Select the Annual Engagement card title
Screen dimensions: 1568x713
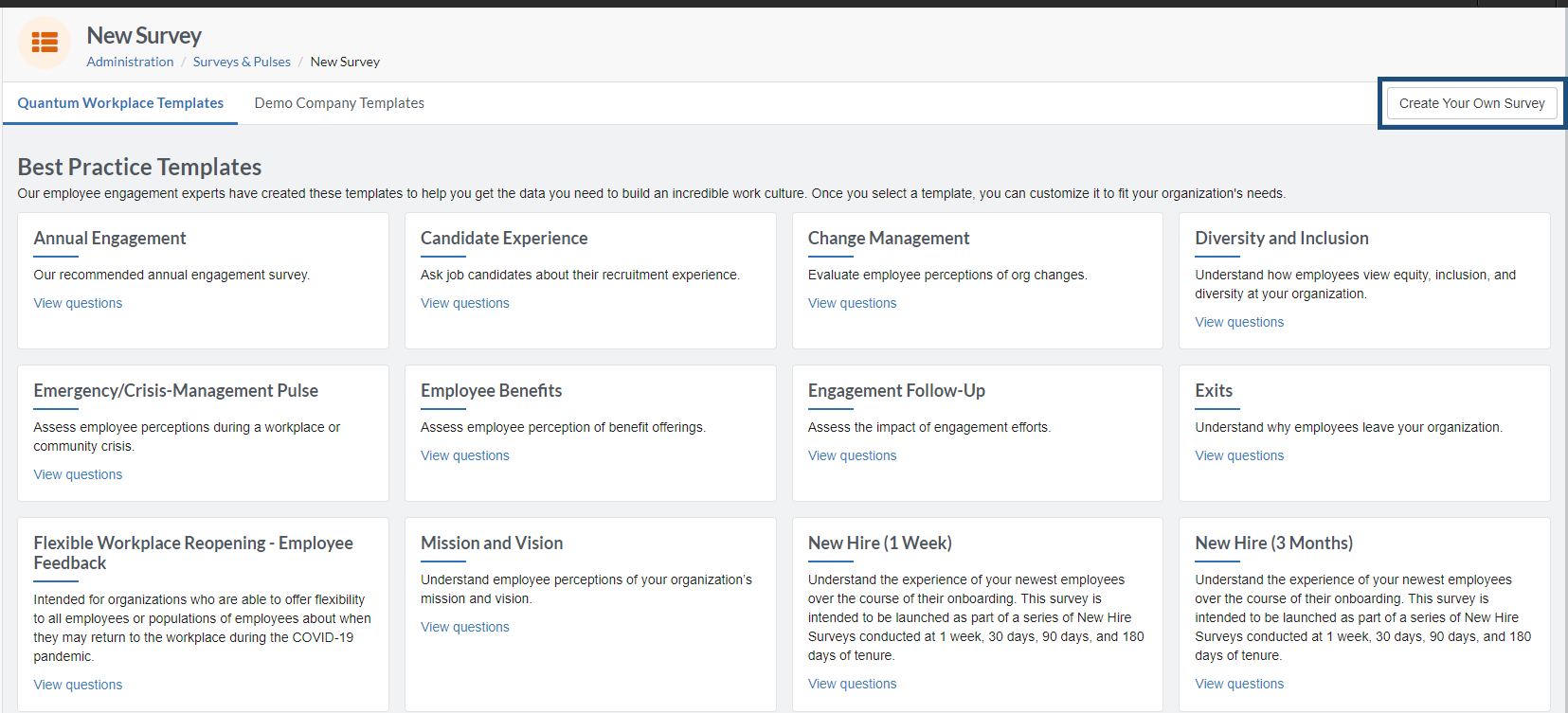coord(110,239)
